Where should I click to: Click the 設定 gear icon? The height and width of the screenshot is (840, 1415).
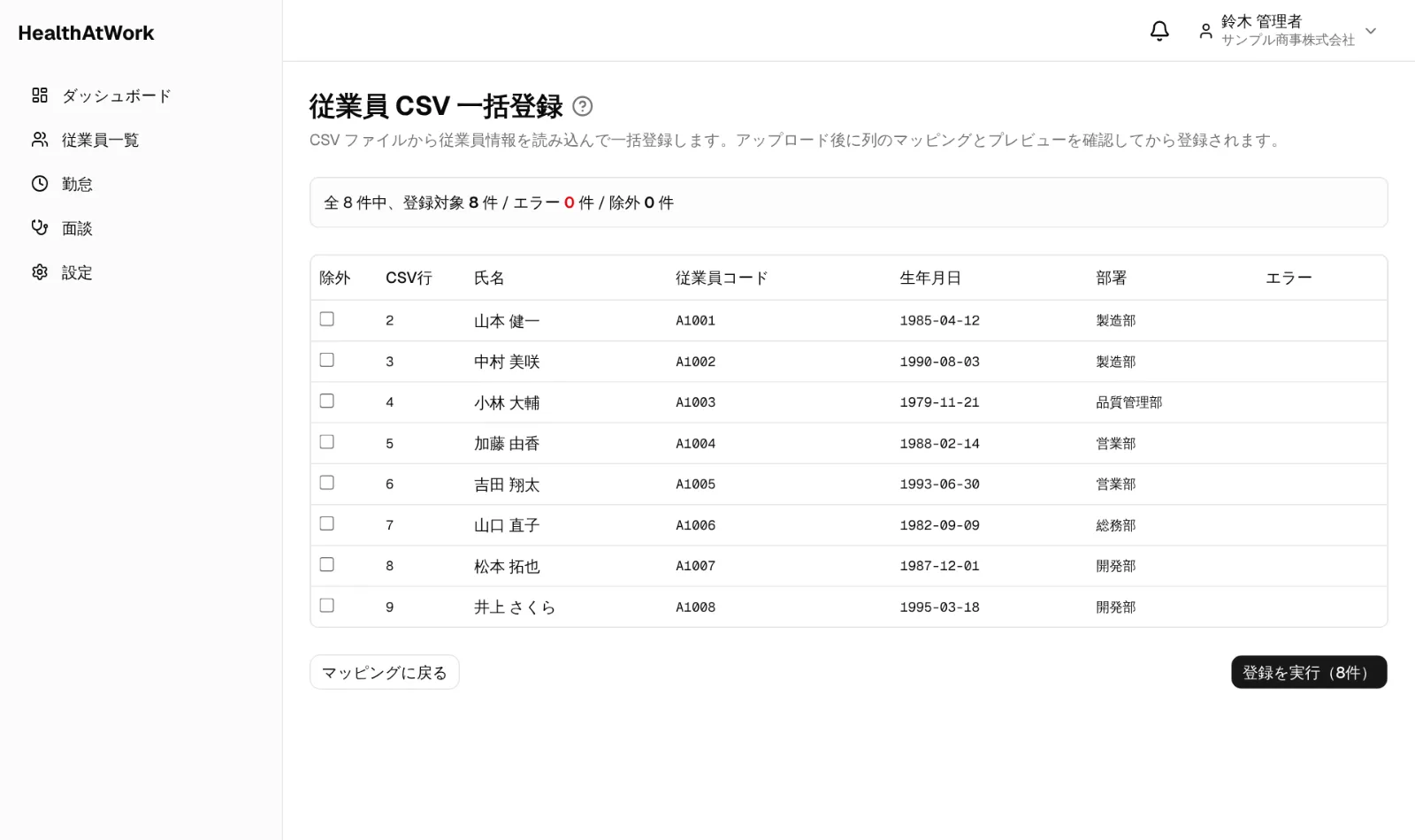pos(40,272)
